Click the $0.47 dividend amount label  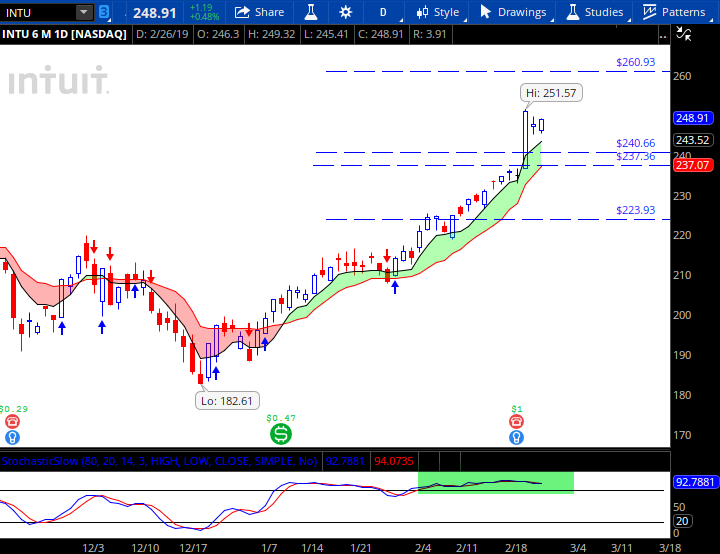coord(281,418)
